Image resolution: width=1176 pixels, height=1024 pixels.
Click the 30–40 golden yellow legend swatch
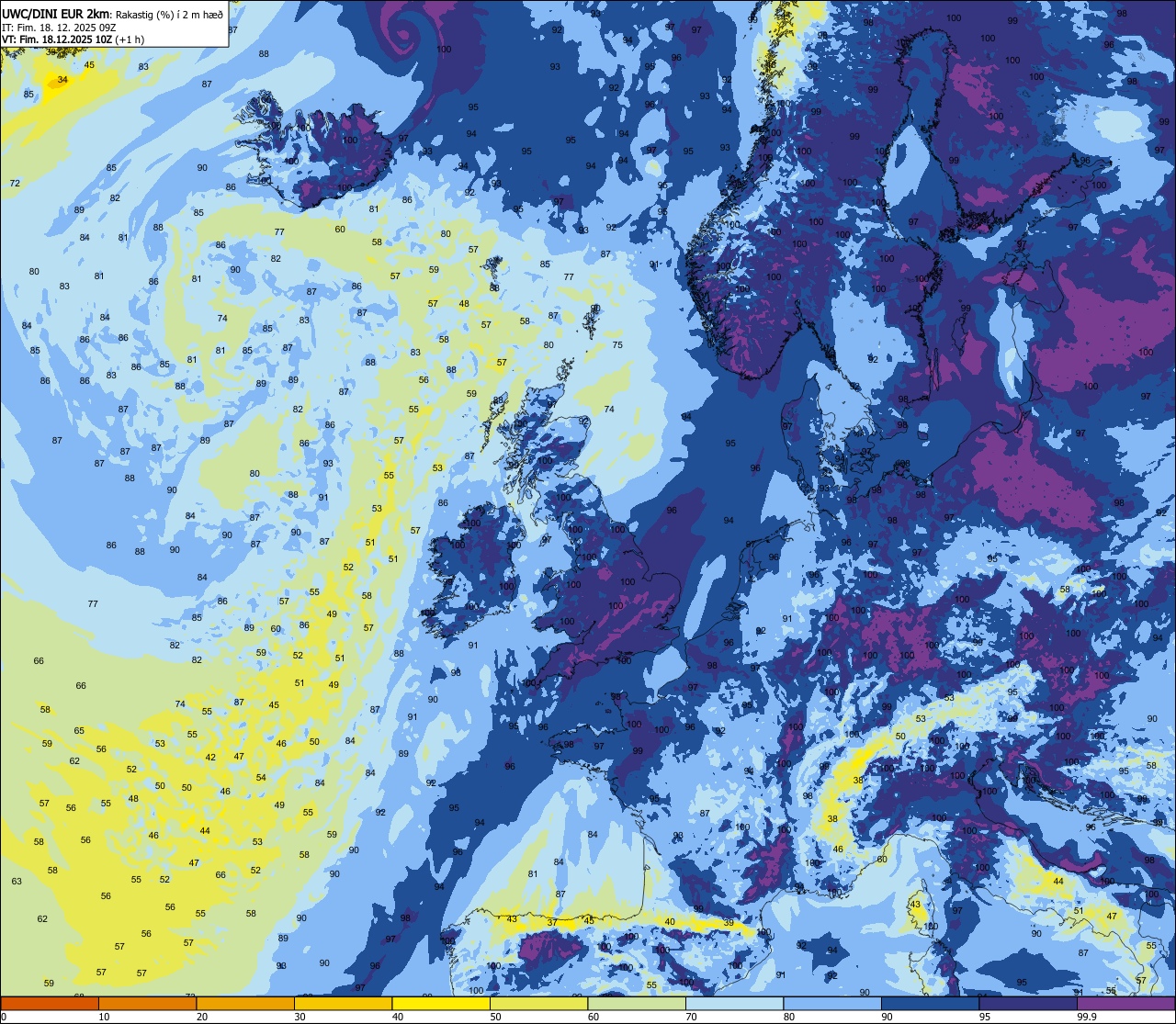tap(343, 1004)
